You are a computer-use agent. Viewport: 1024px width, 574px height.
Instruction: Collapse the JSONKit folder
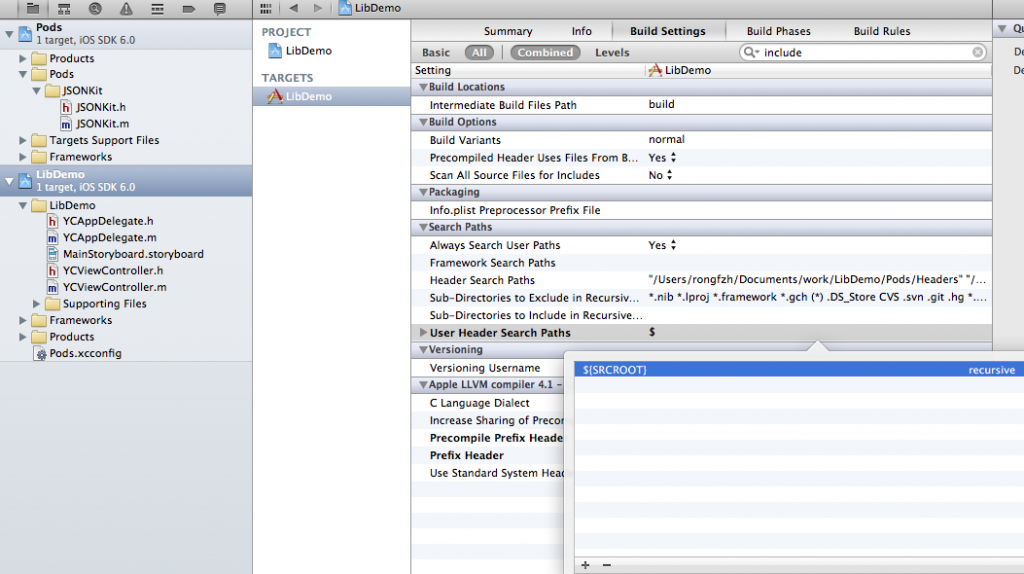(x=36, y=91)
